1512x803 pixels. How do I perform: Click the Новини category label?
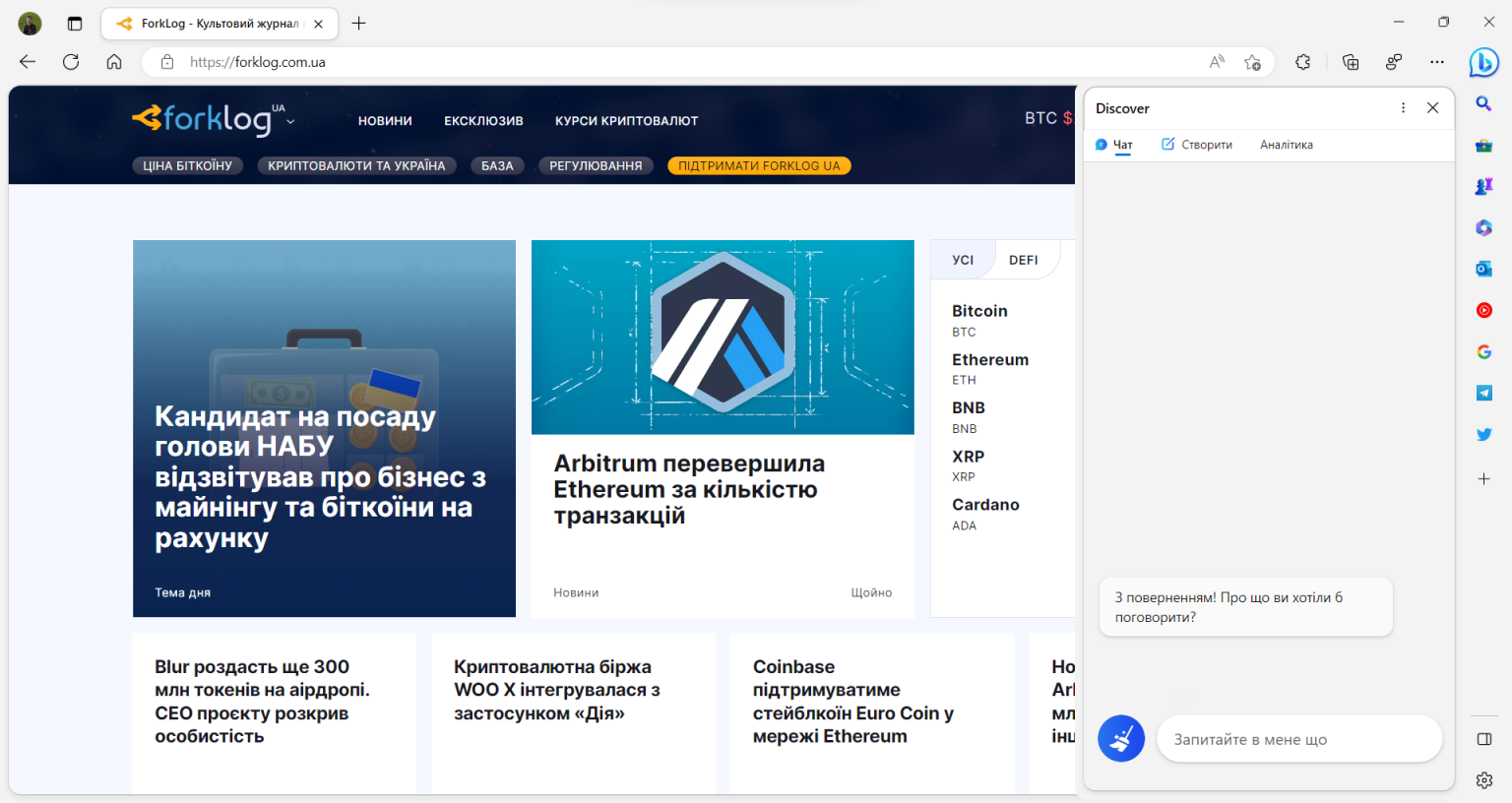click(576, 592)
